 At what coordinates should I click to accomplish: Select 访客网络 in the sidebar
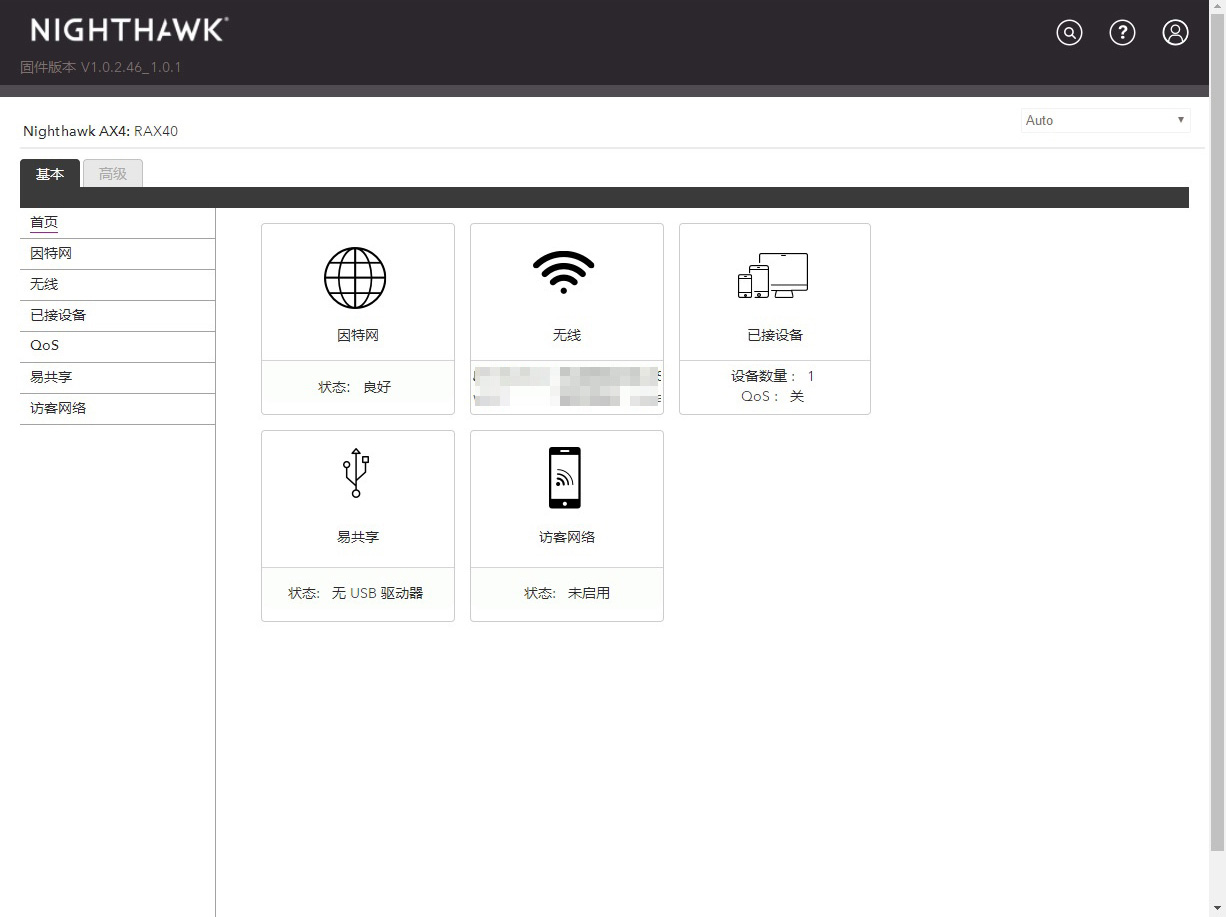coord(117,409)
